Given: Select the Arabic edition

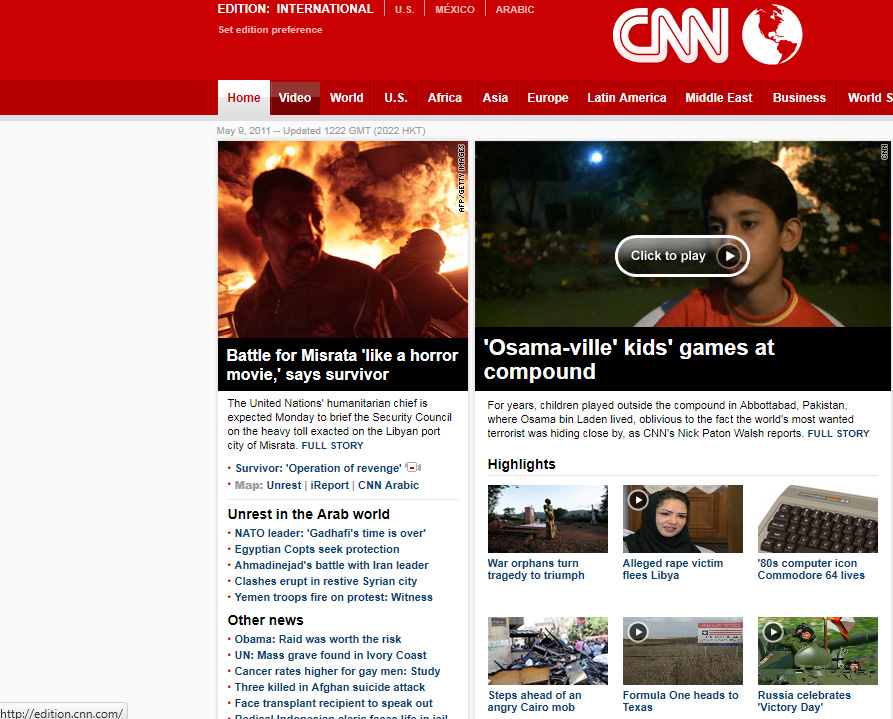Looking at the screenshot, I should click(515, 10).
